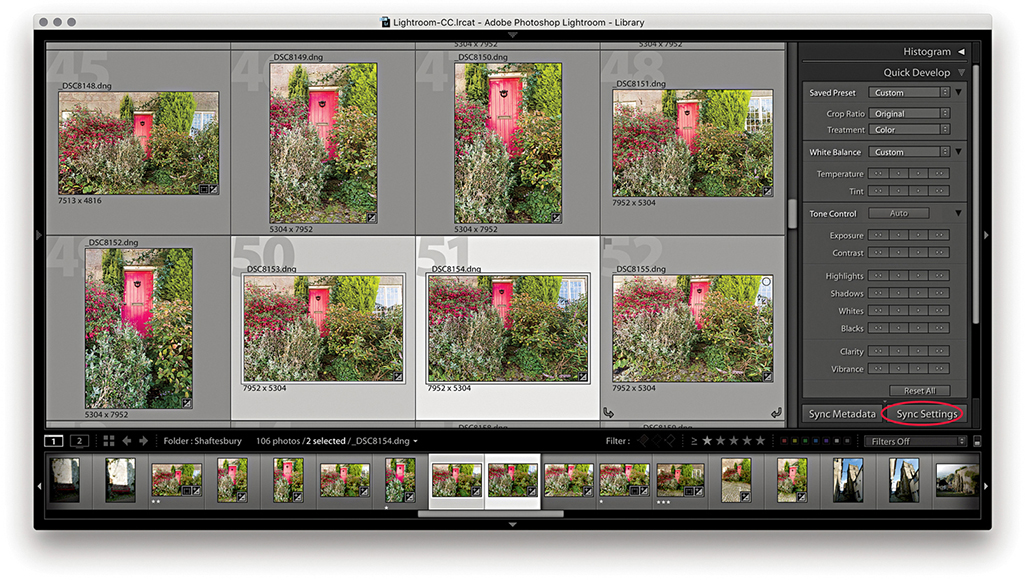Collapse the Tone Control section triangle
The image size is (1025, 580).
pyautogui.click(x=958, y=213)
